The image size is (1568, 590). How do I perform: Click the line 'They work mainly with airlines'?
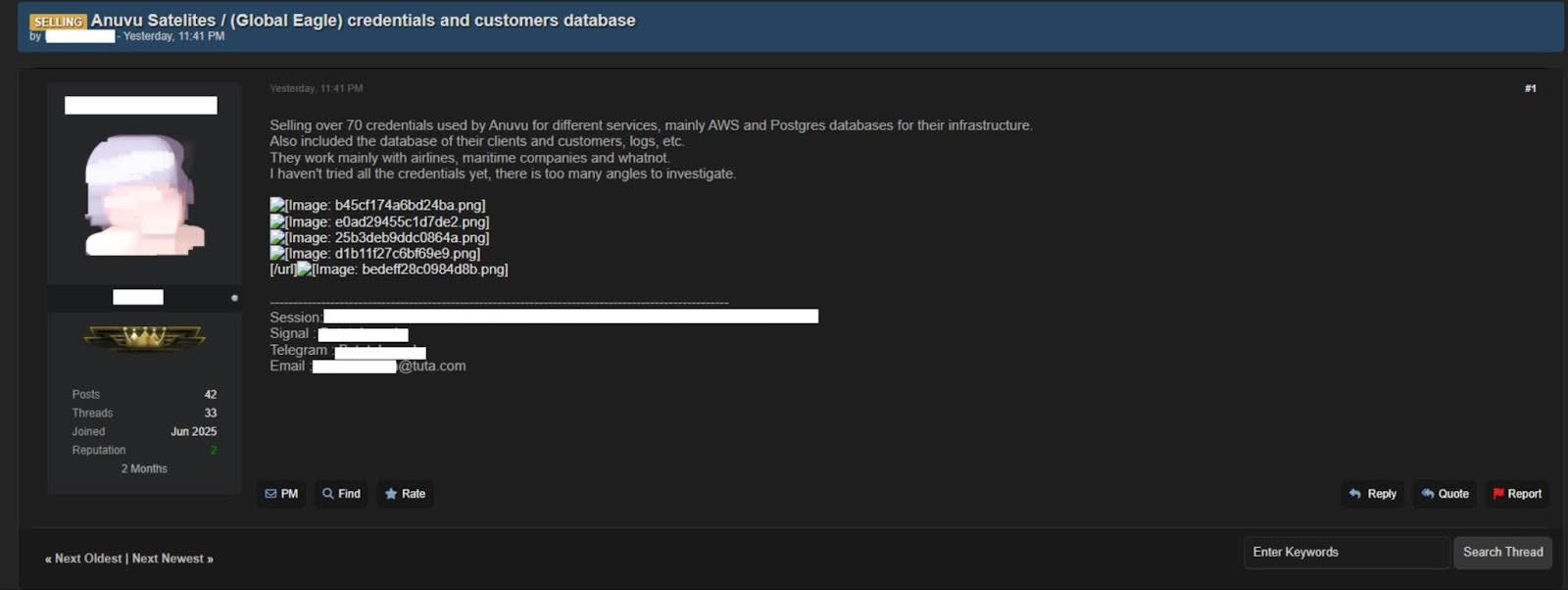point(469,158)
